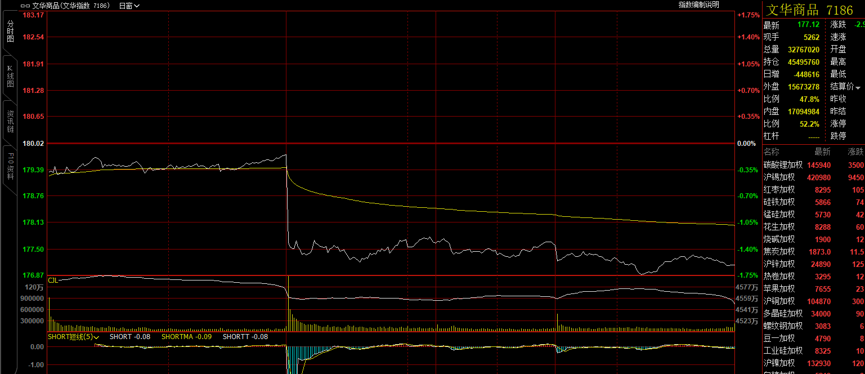Screen dimensions: 865x374
Task: Select 锰硅加权 row
Action: coord(814,215)
